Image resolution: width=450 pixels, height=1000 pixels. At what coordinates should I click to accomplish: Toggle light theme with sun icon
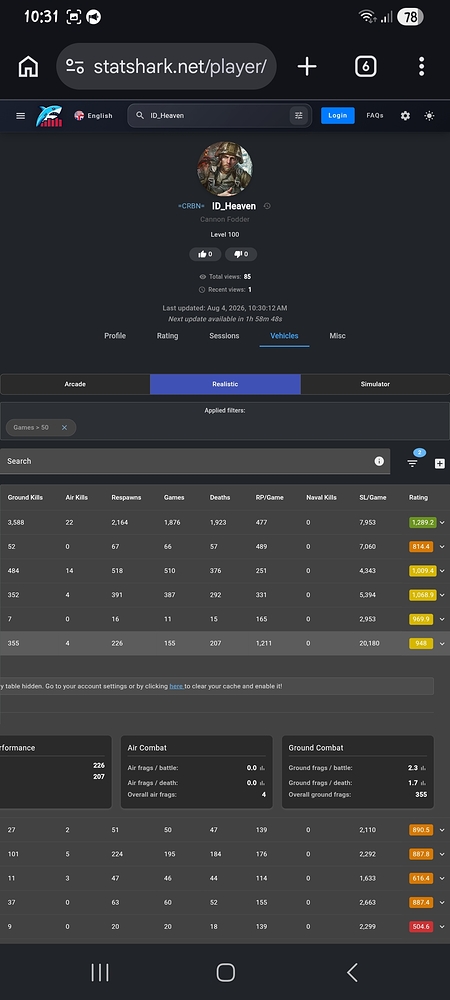coord(430,115)
